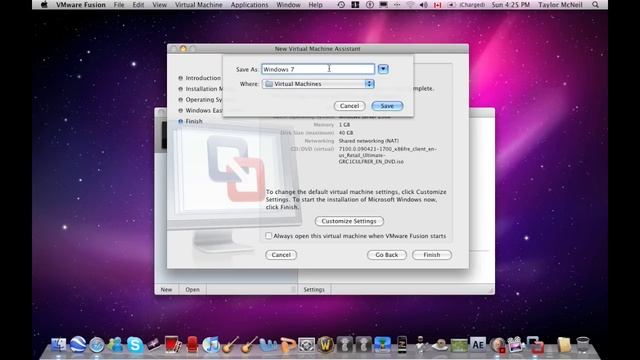640x360 pixels.
Task: Click Go Back button
Action: coord(387,255)
